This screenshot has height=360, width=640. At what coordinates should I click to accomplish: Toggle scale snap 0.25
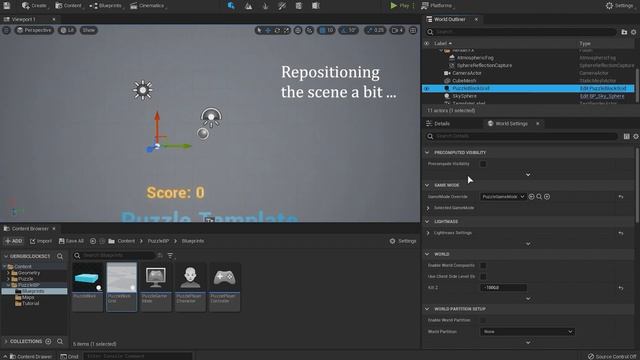375,30
